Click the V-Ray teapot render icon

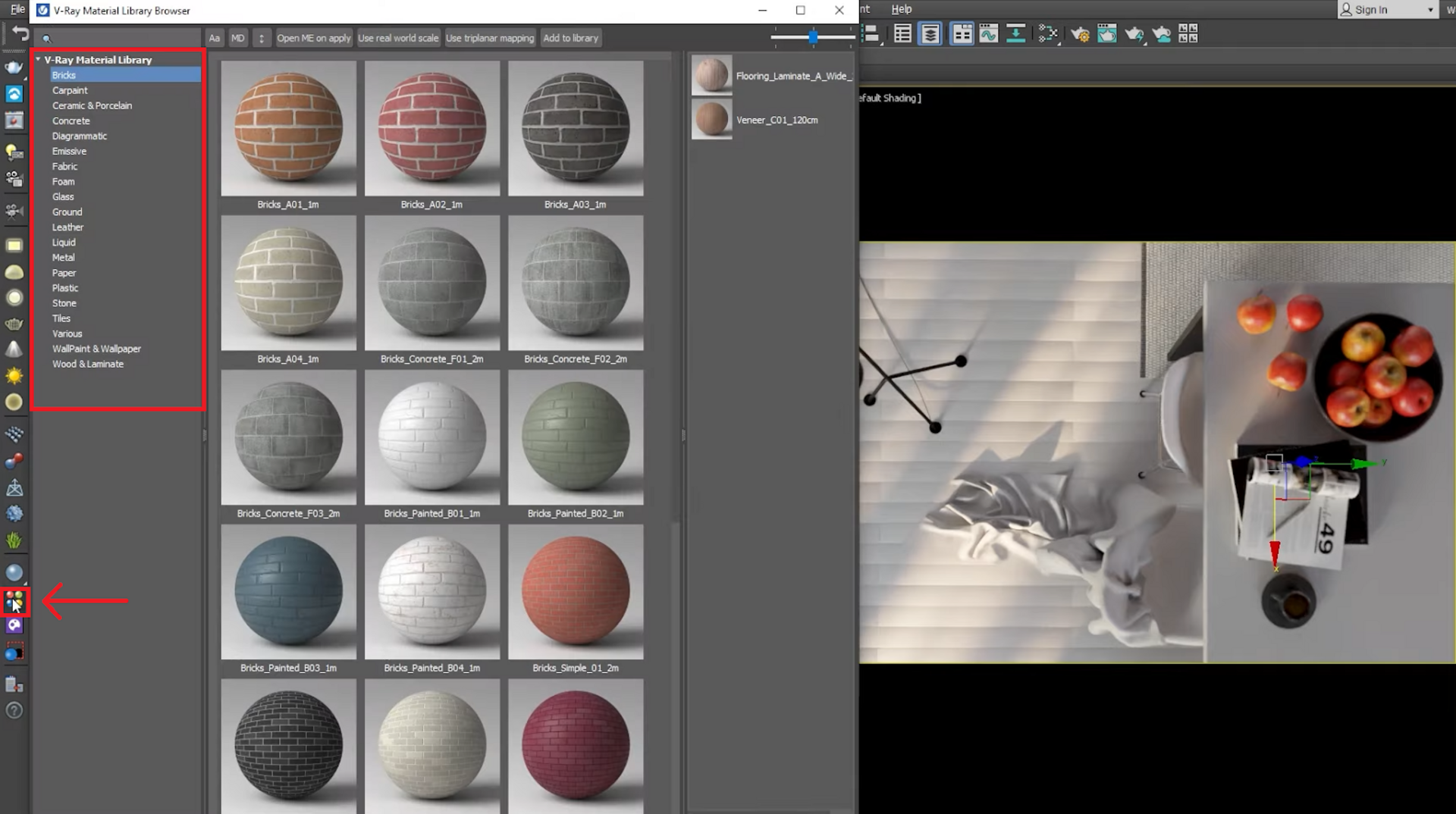pyautogui.click(x=14, y=67)
